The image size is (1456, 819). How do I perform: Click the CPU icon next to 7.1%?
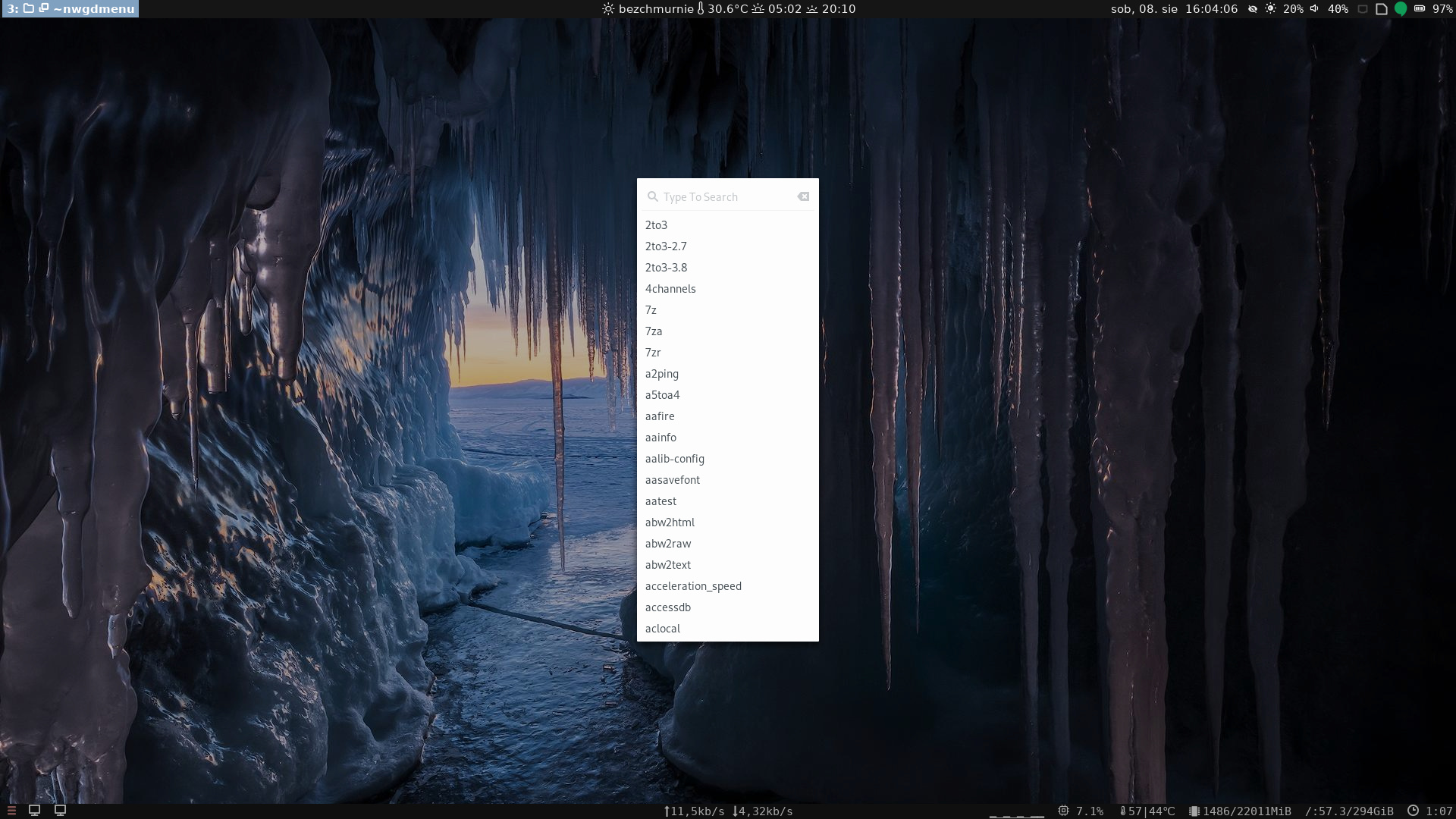click(1065, 811)
